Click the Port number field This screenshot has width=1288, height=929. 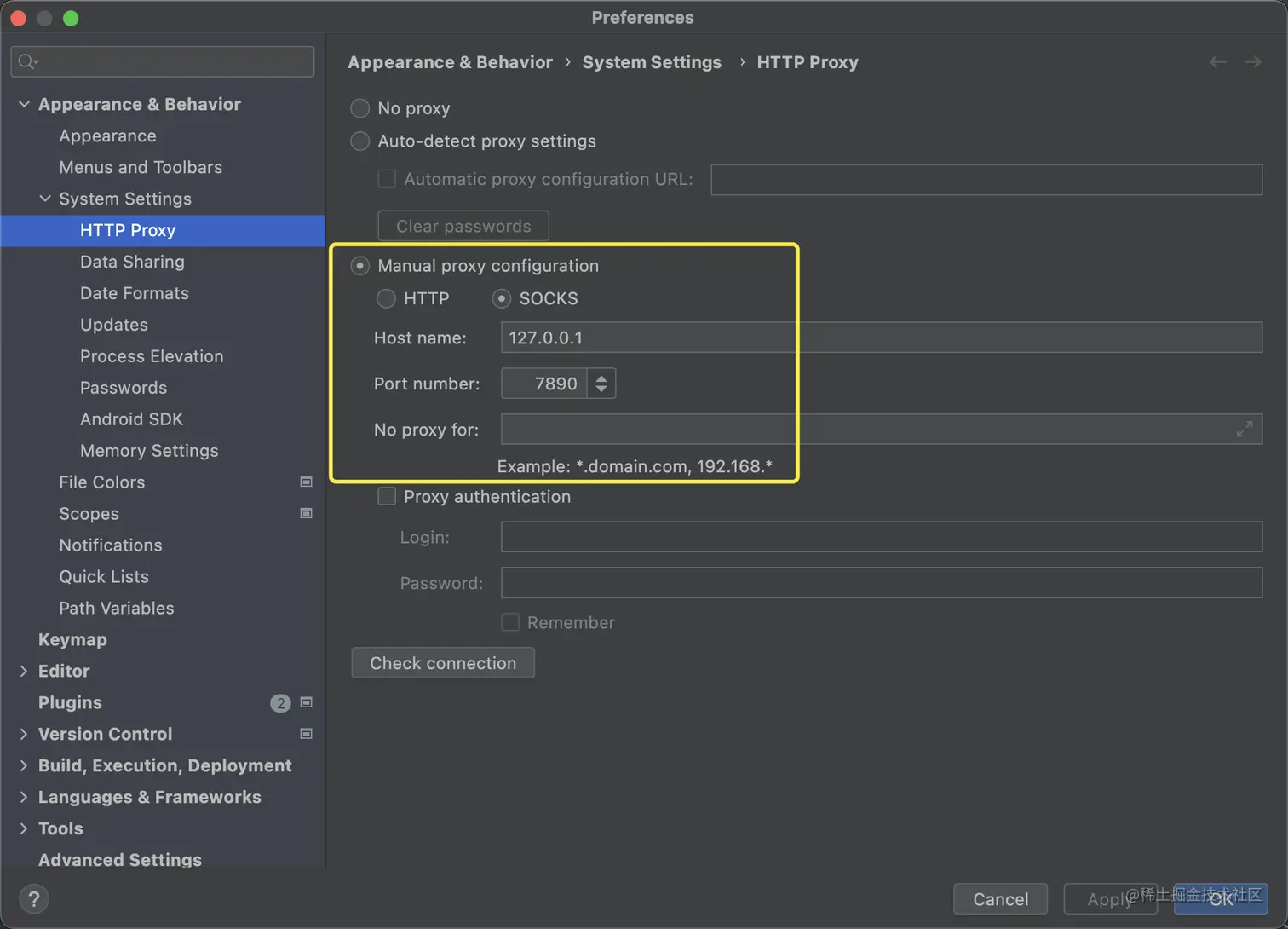[x=543, y=384]
